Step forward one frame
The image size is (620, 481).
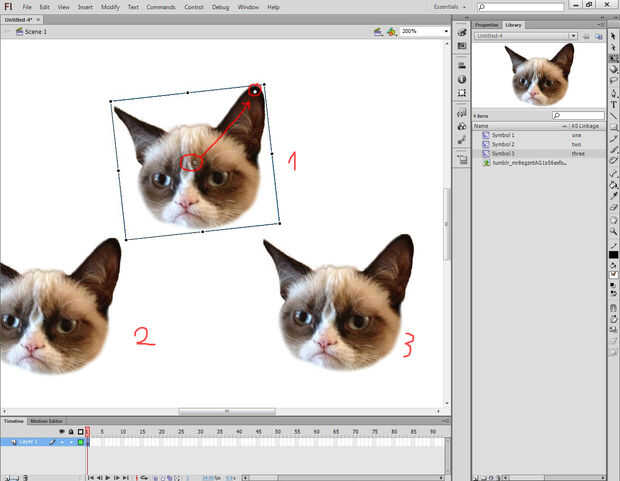[x=117, y=477]
